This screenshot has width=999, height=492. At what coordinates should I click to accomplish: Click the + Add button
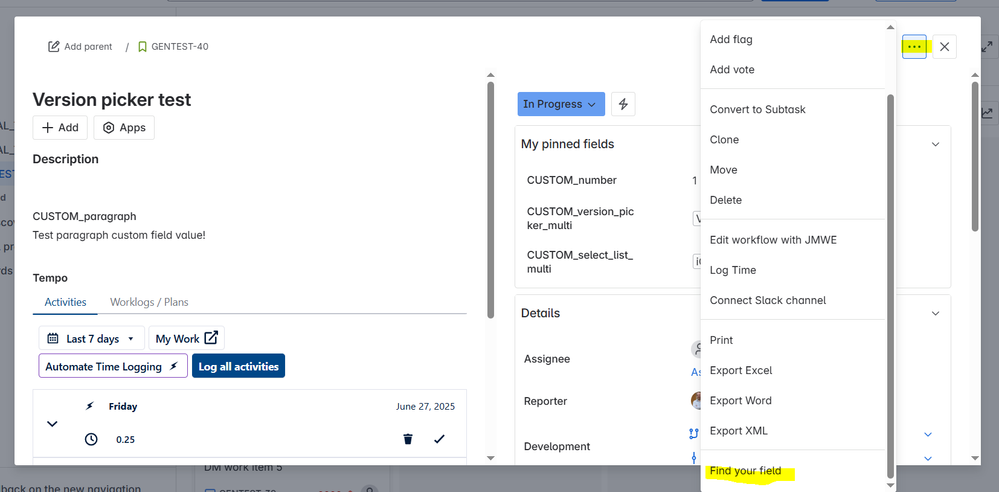[60, 127]
